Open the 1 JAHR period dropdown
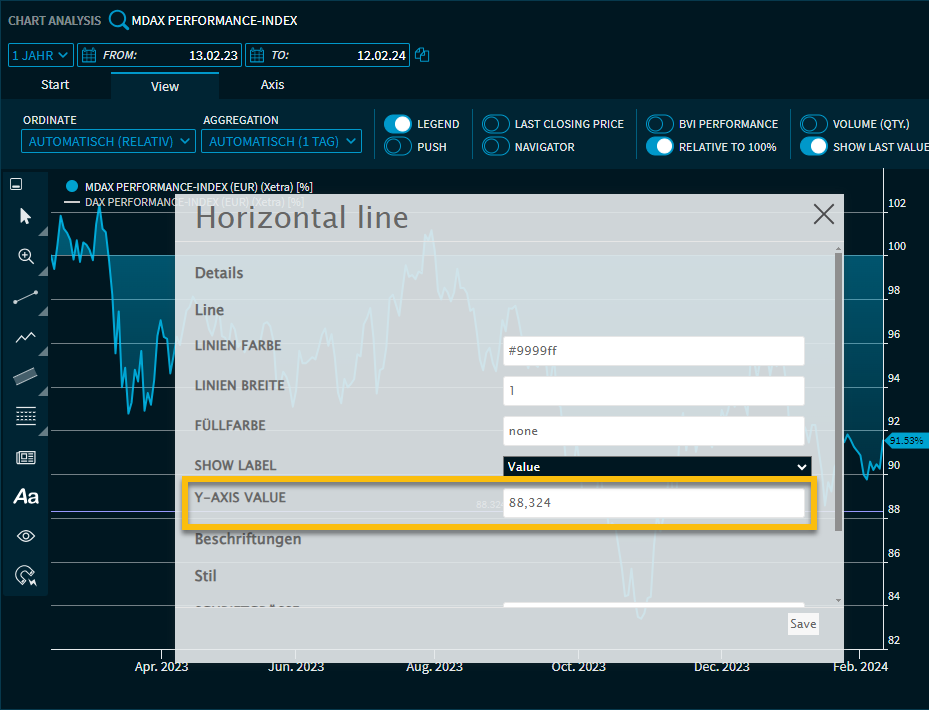 click(41, 55)
